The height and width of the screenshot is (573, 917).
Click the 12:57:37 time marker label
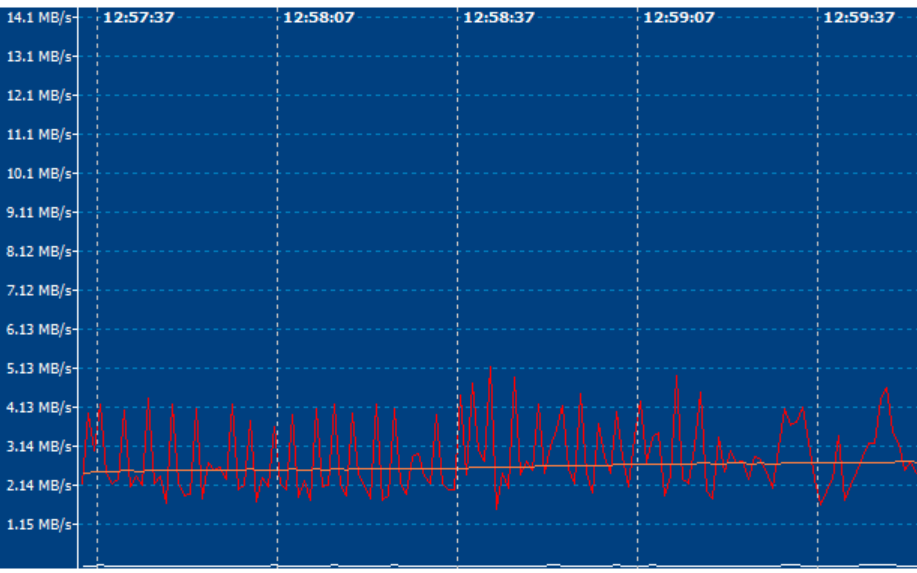(138, 17)
